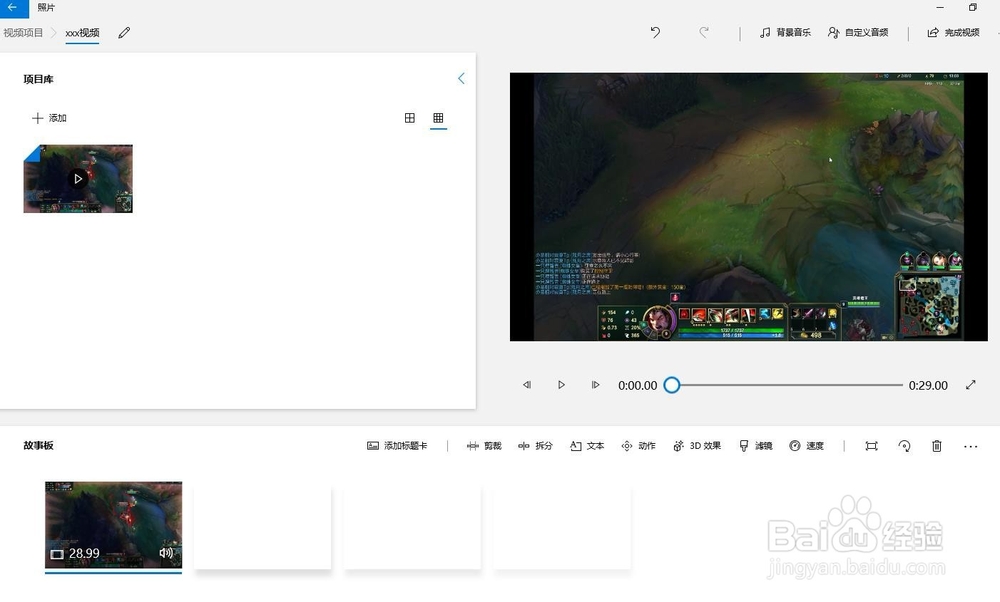1000x602 pixels.
Task: Open more options via the ellipsis menu
Action: 969,446
